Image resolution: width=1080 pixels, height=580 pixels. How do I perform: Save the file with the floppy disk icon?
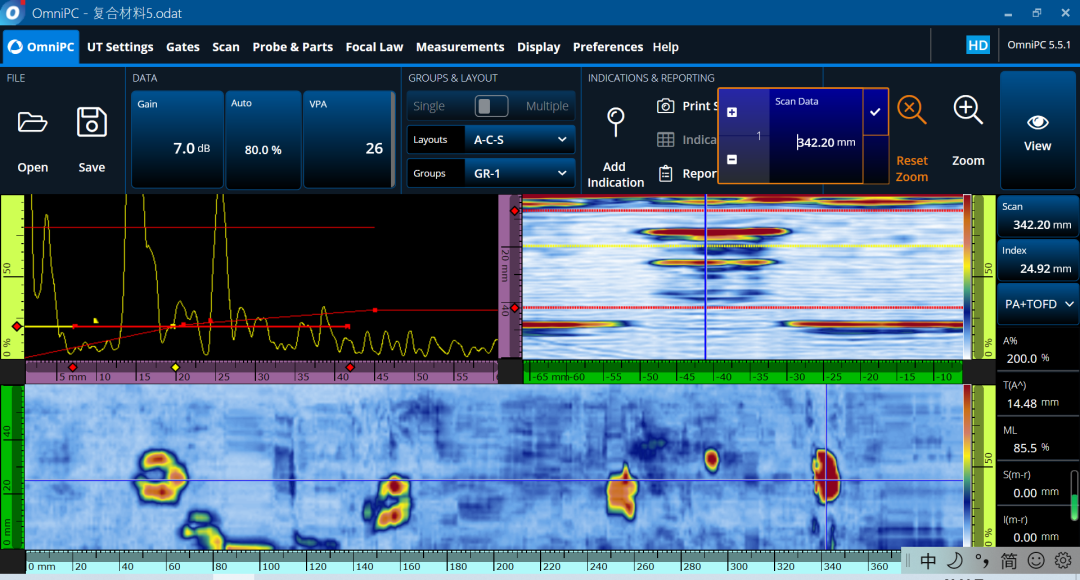tap(92, 122)
